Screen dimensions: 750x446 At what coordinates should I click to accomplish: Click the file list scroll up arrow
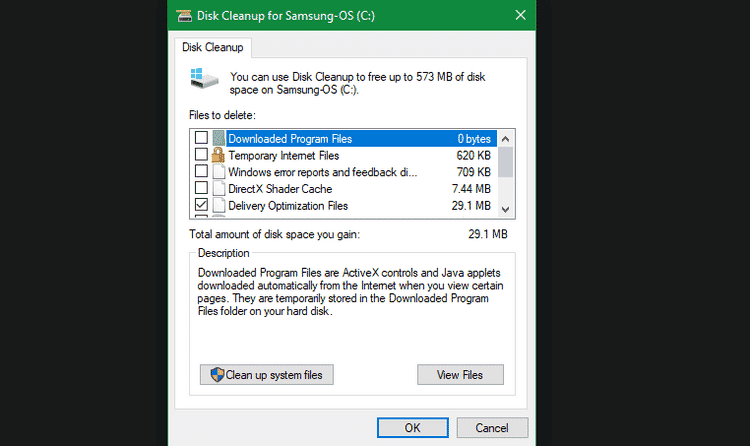pos(506,139)
